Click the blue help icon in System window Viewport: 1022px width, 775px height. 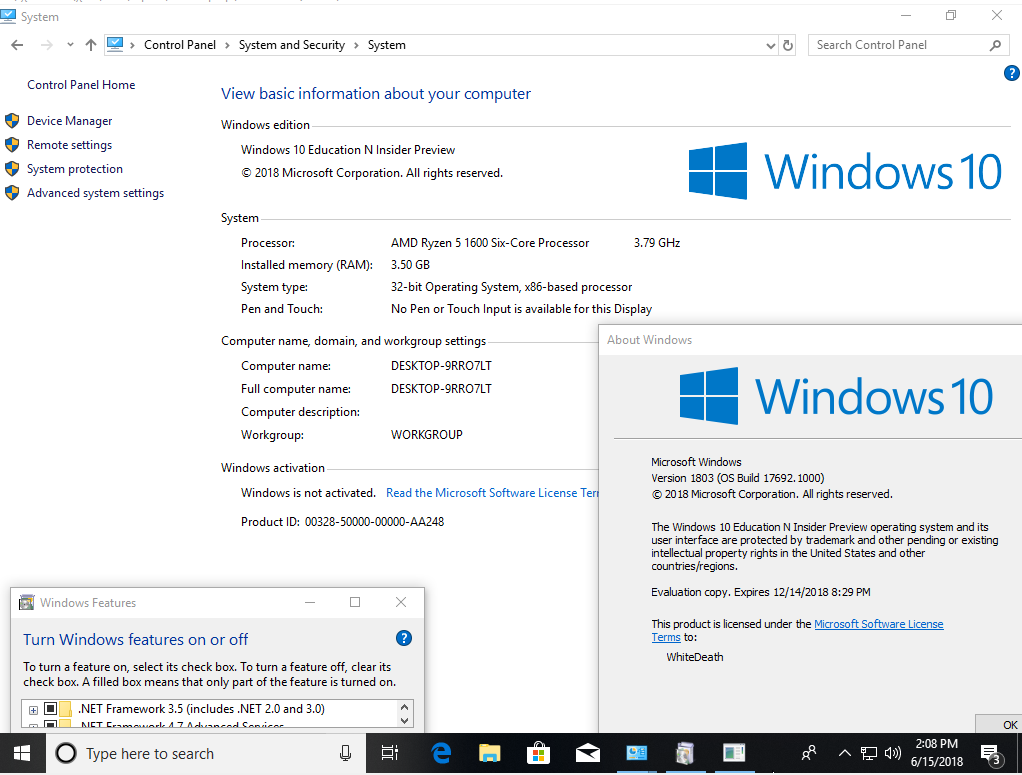[1010, 74]
